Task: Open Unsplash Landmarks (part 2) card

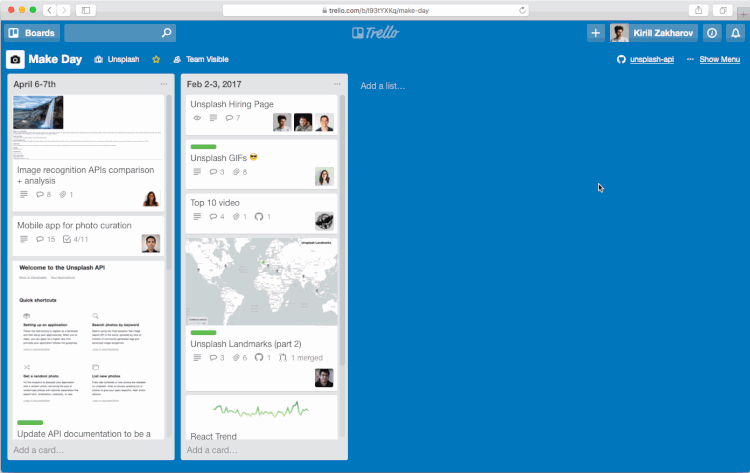Action: coord(246,344)
